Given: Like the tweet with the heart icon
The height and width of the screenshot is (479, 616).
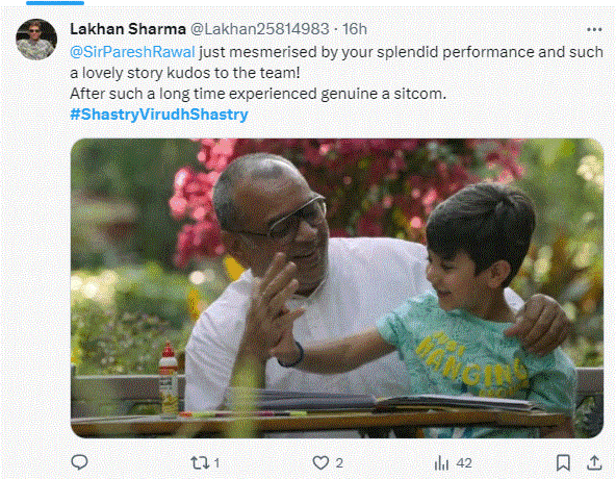Looking at the screenshot, I should [x=321, y=462].
